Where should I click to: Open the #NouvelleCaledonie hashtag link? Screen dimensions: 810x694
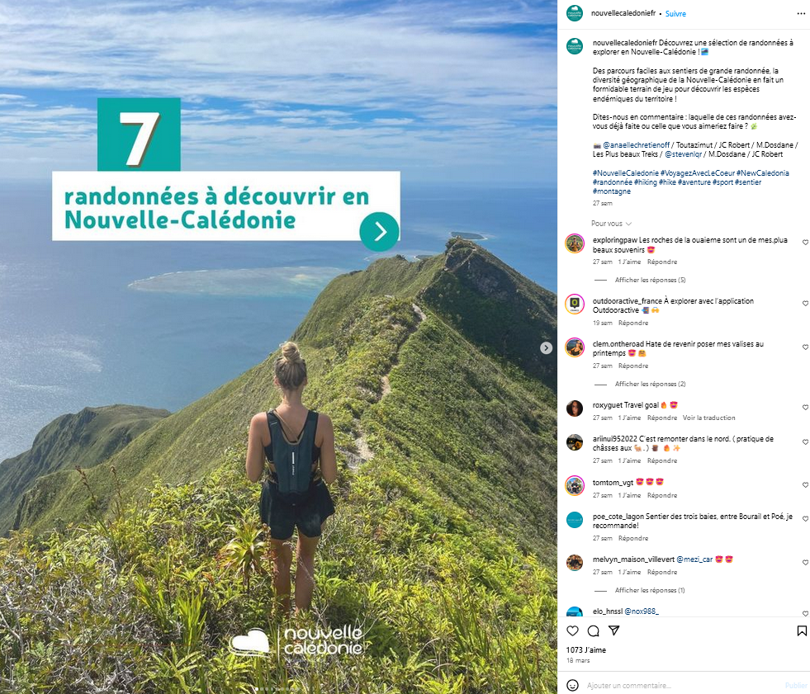[x=625, y=173]
